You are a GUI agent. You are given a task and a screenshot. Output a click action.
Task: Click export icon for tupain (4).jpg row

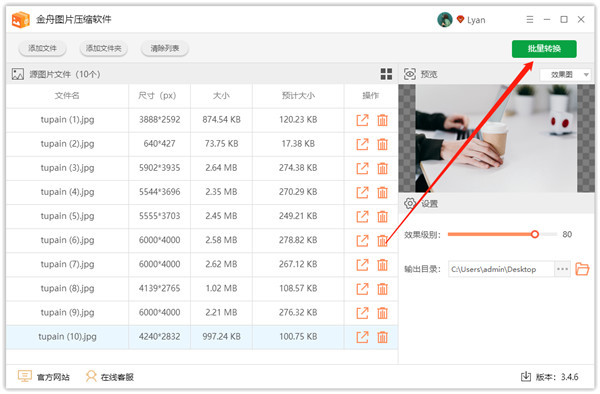tap(362, 192)
